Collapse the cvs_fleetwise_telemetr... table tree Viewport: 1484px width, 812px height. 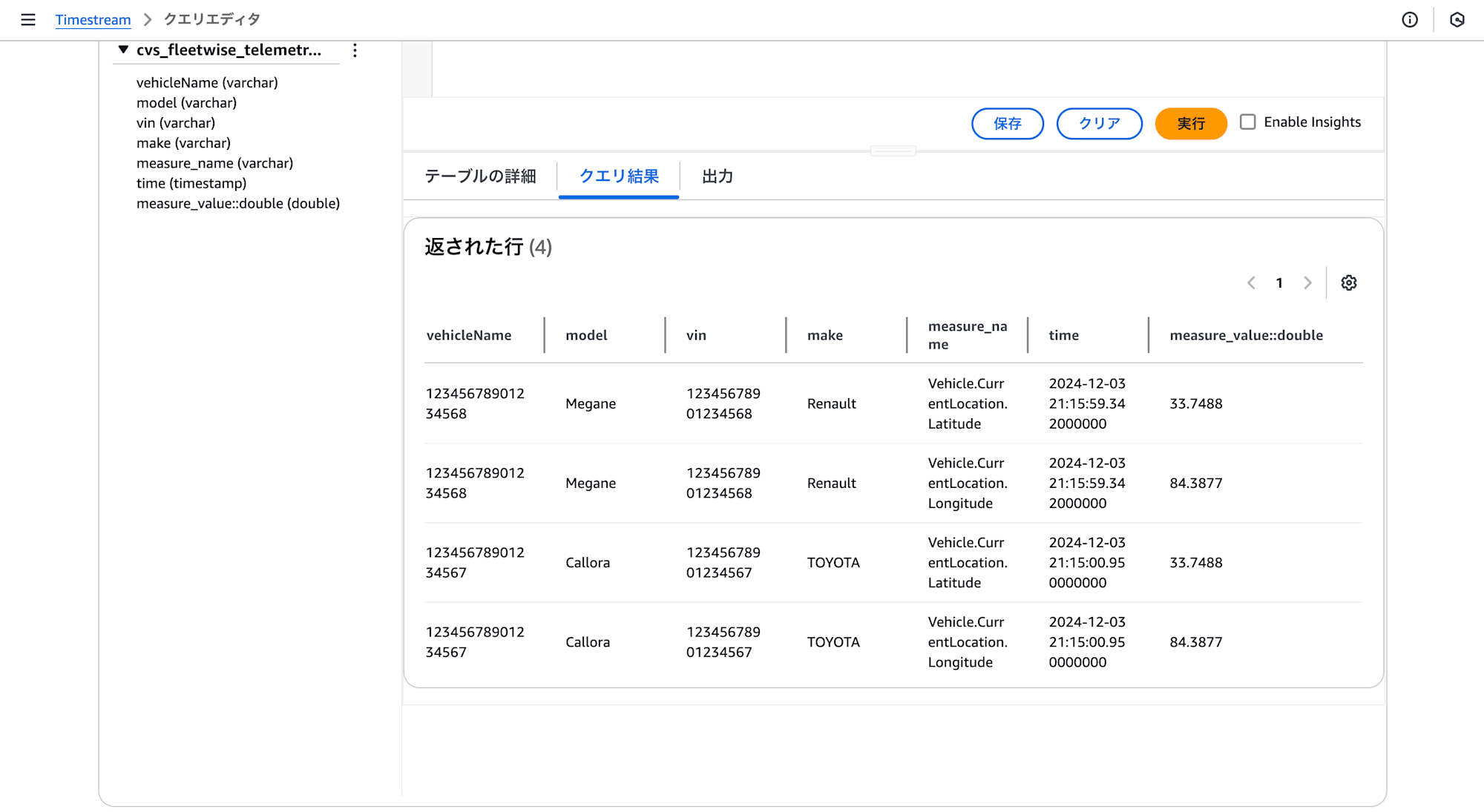[x=123, y=50]
